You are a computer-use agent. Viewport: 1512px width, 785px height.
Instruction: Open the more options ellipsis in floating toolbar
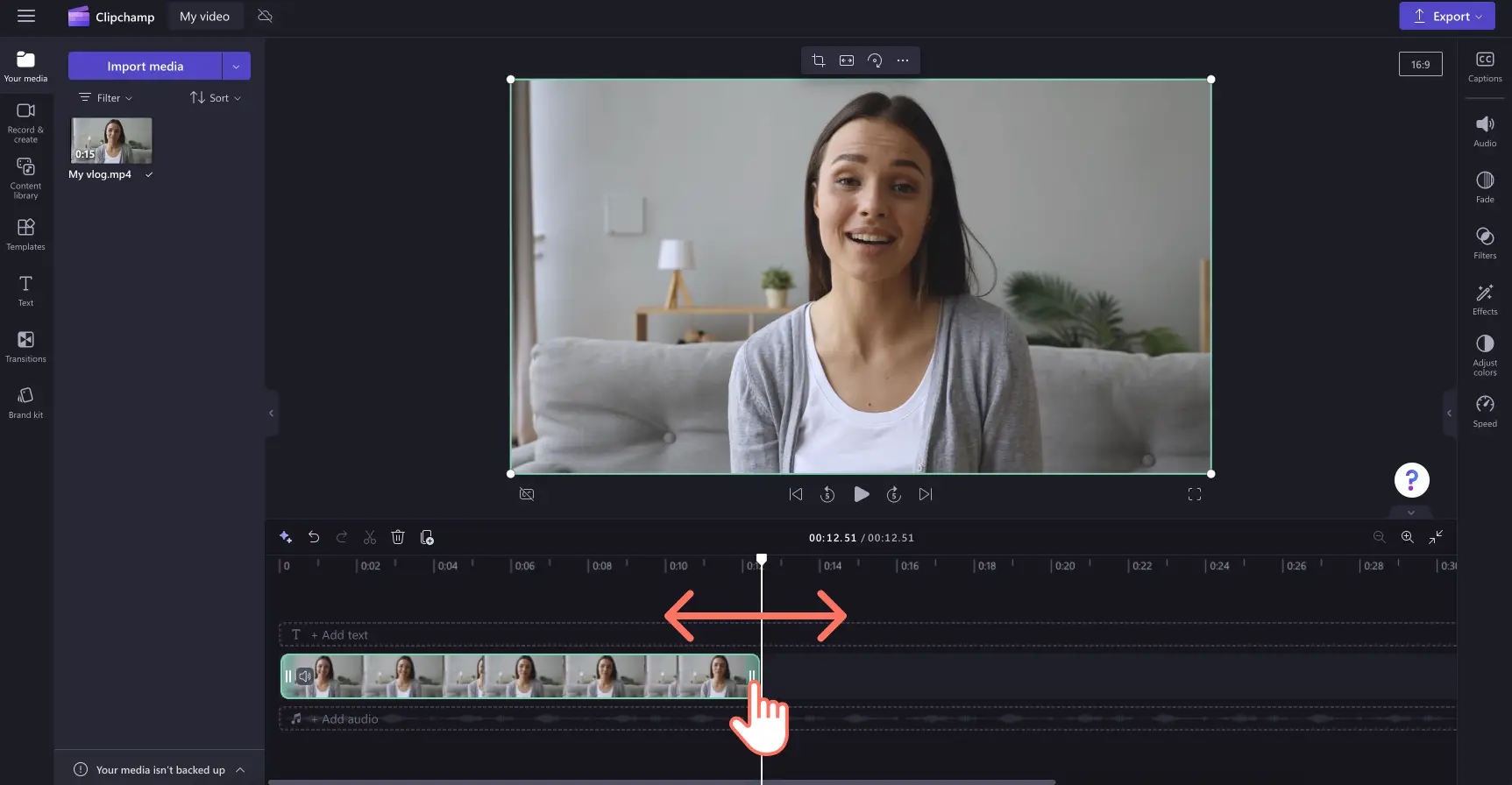[903, 60]
